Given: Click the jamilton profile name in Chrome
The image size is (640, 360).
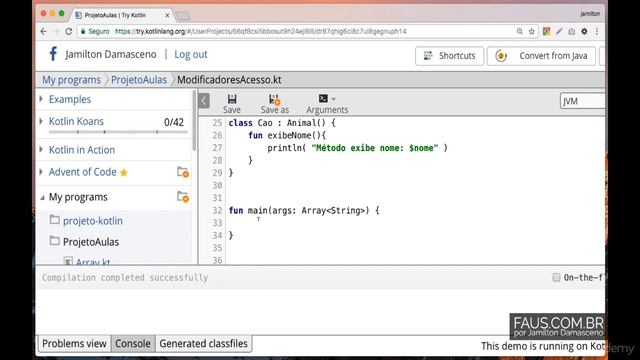Looking at the screenshot, I should click(590, 14).
